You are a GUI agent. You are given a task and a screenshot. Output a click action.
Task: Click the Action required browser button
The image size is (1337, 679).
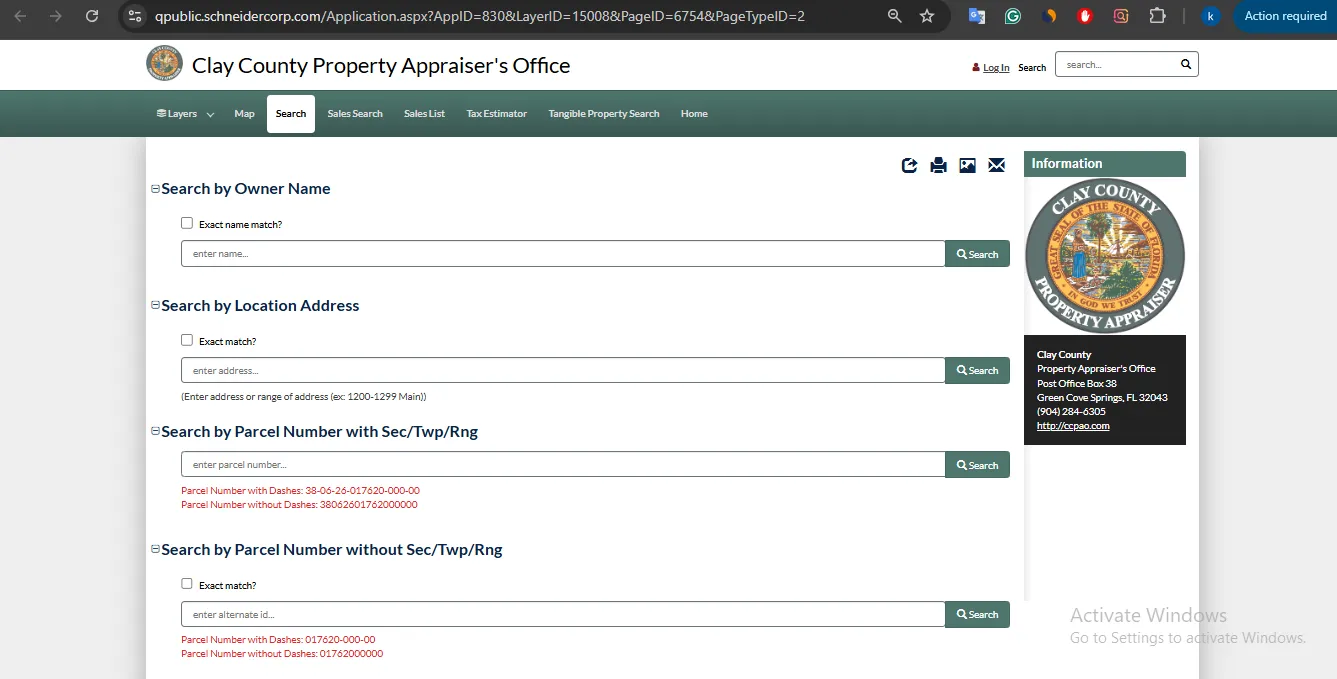(1285, 16)
